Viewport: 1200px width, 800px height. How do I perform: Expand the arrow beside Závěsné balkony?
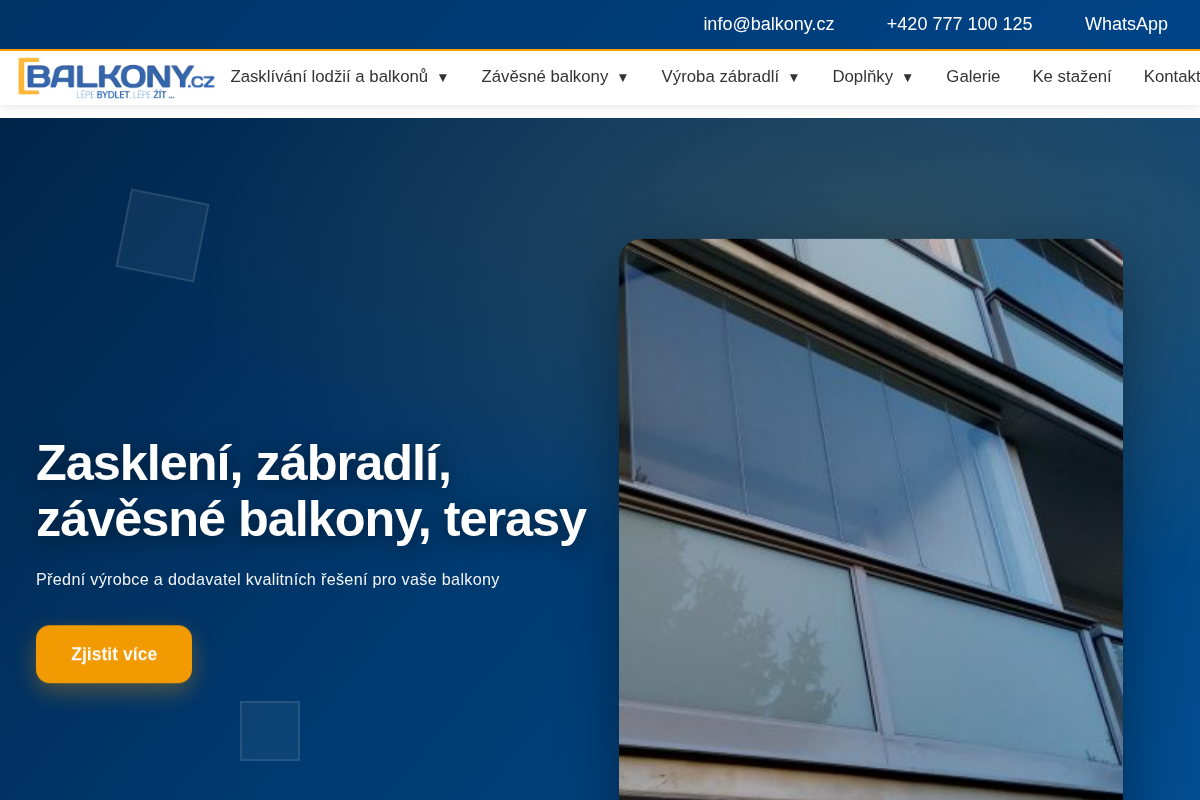tap(623, 78)
